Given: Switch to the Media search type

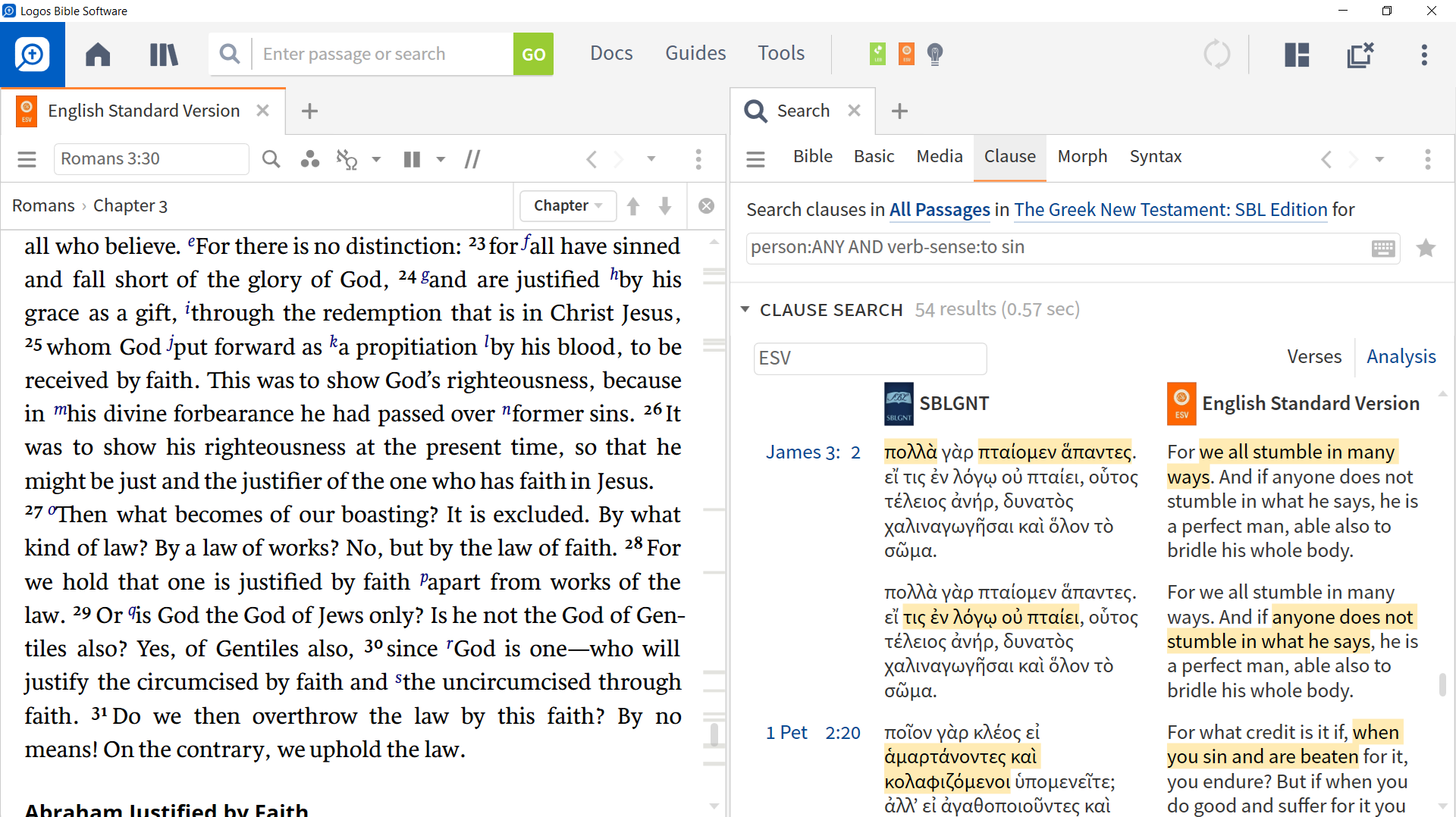Looking at the screenshot, I should (939, 156).
